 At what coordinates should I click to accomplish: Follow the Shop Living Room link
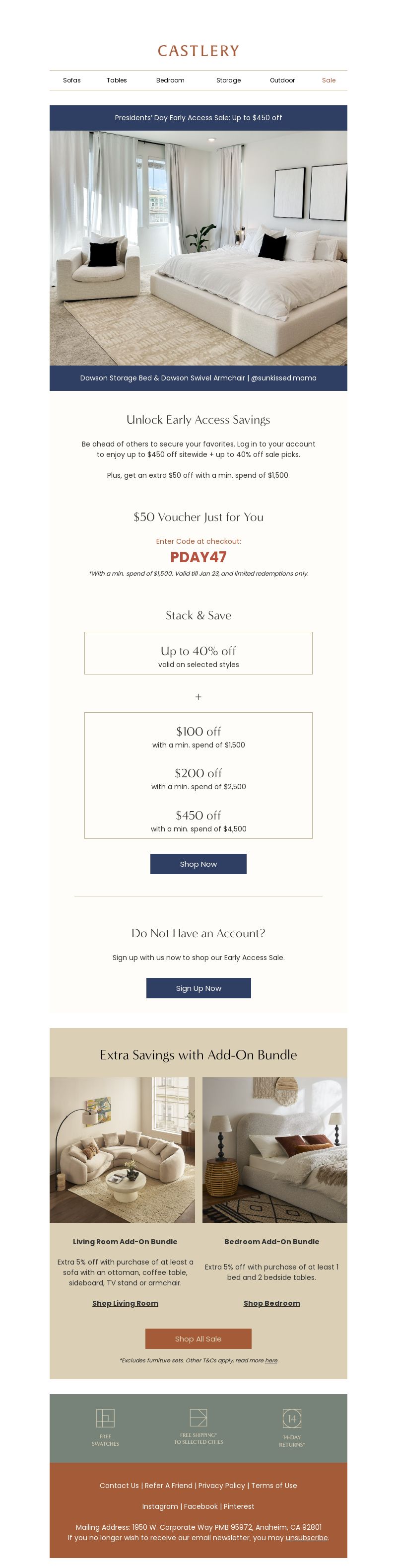[x=125, y=1303]
